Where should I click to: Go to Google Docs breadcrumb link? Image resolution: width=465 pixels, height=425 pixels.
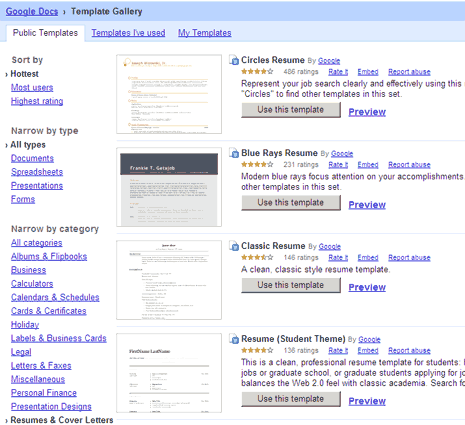pyautogui.click(x=32, y=11)
